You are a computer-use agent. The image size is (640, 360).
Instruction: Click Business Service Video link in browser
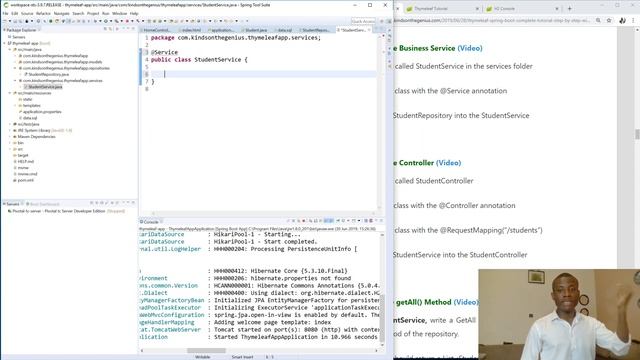pos(470,48)
